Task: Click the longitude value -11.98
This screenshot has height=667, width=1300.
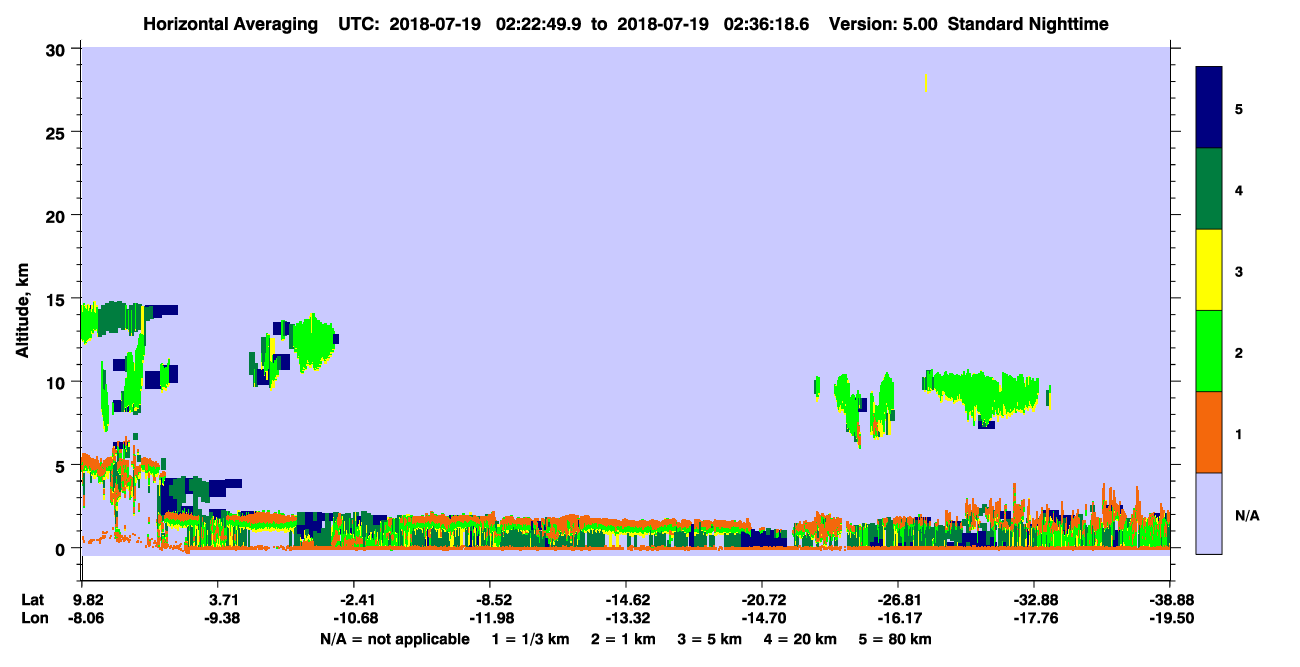Action: (x=489, y=618)
